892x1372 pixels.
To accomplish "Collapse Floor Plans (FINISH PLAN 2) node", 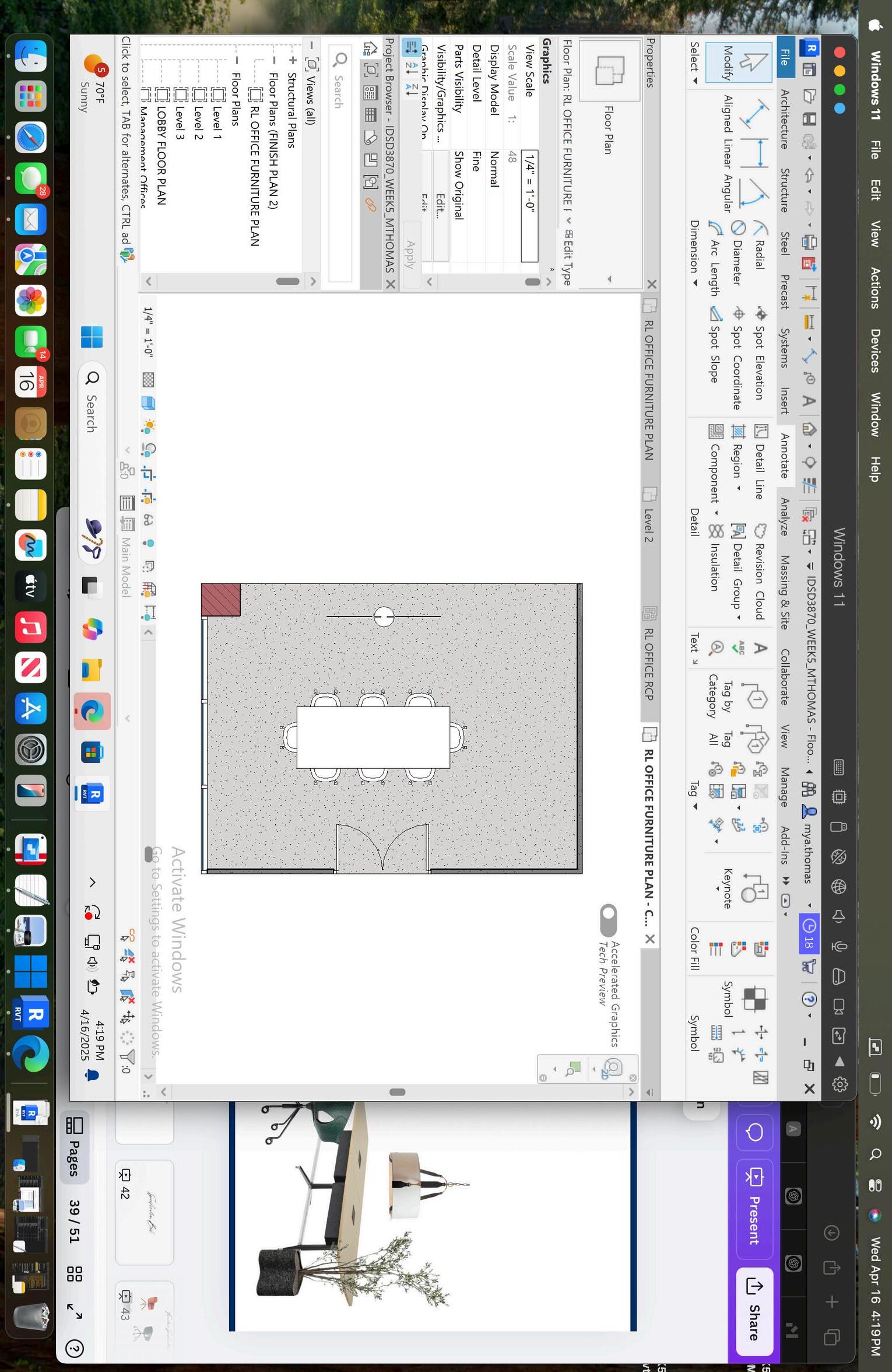I will (274, 60).
